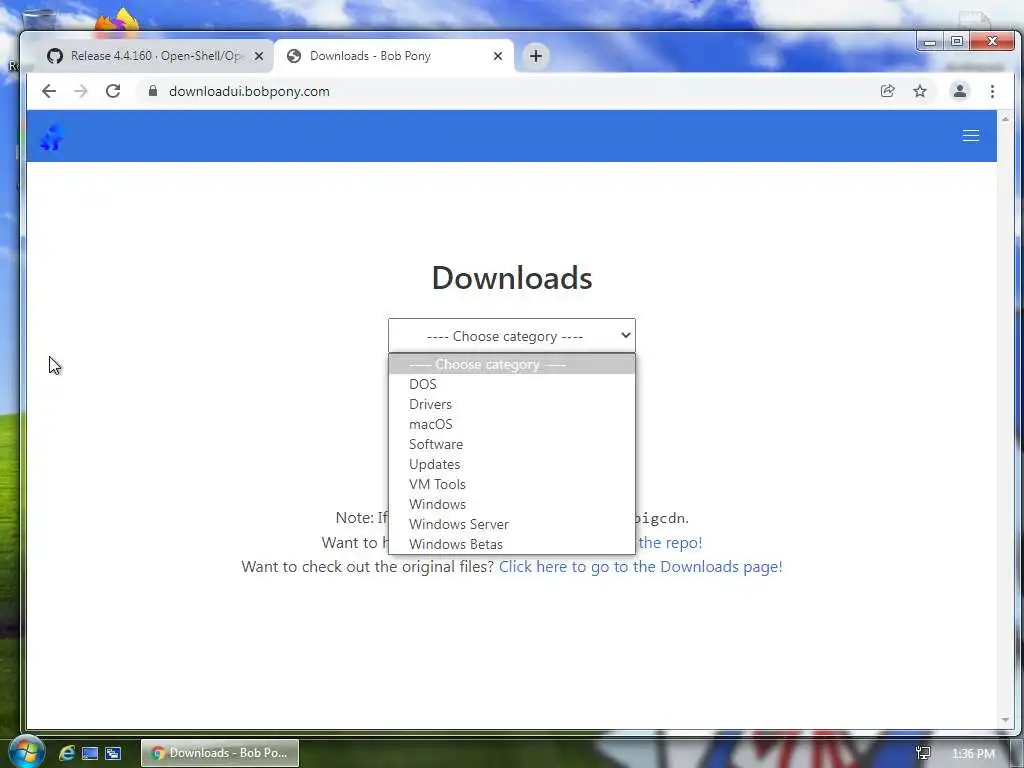The image size is (1024, 768).
Task: Select Updates in the category dropdown
Action: (511, 464)
